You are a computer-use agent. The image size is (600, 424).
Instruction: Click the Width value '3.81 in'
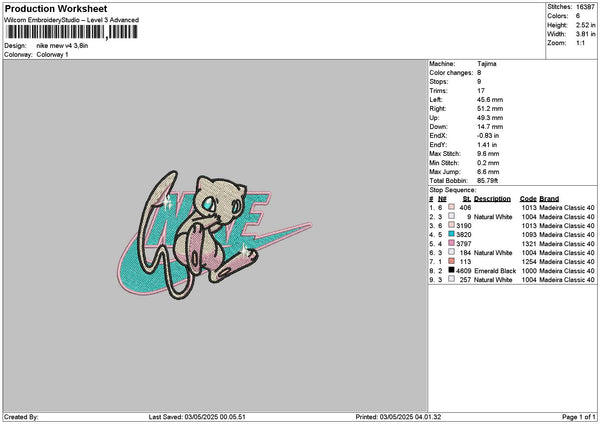tap(585, 34)
